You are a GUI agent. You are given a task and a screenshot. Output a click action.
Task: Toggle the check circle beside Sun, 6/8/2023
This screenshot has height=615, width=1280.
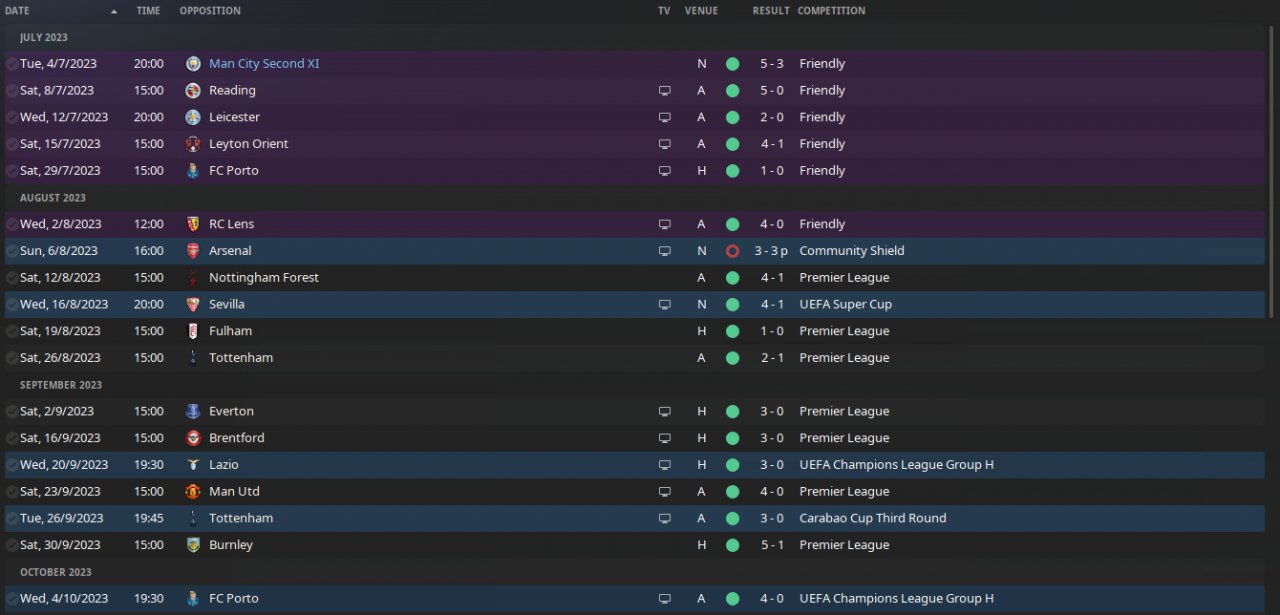click(11, 251)
